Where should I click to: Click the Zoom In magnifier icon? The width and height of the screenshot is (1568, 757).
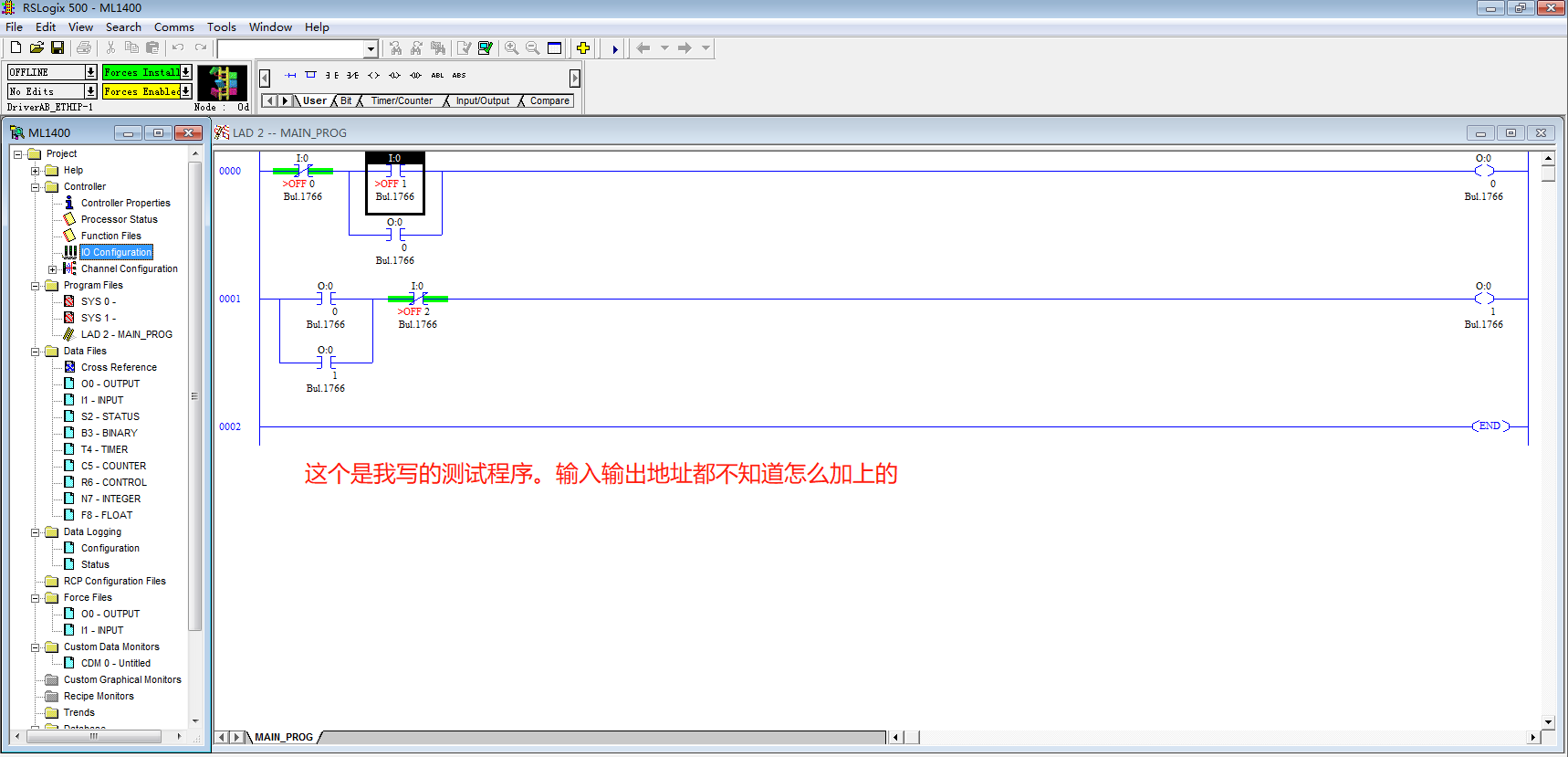[511, 48]
